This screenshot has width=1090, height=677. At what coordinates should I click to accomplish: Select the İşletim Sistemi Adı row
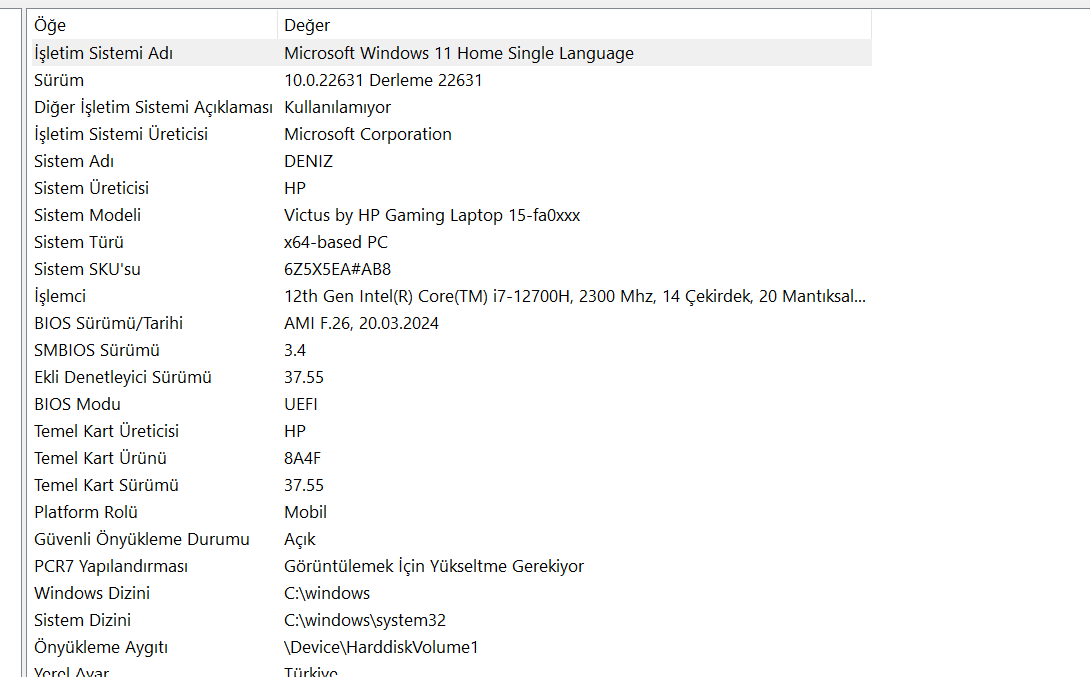(x=103, y=53)
